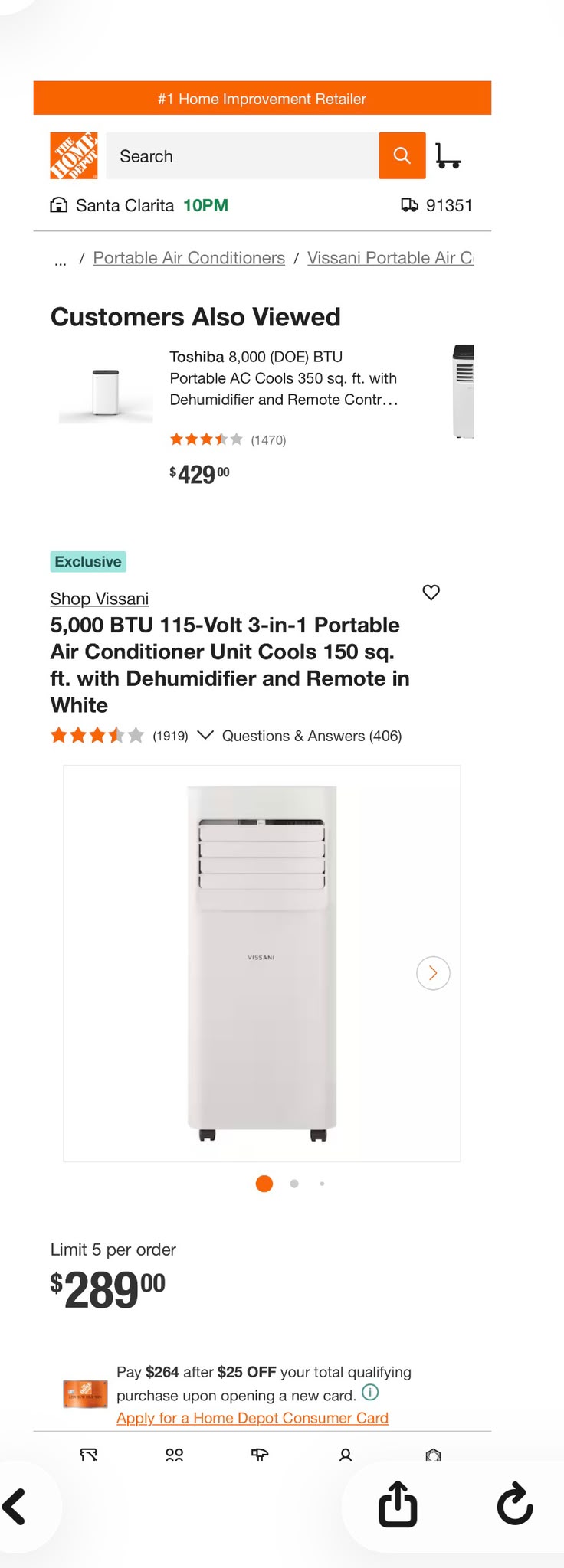
Task: Tap the orange search magnifier button
Action: pos(402,155)
